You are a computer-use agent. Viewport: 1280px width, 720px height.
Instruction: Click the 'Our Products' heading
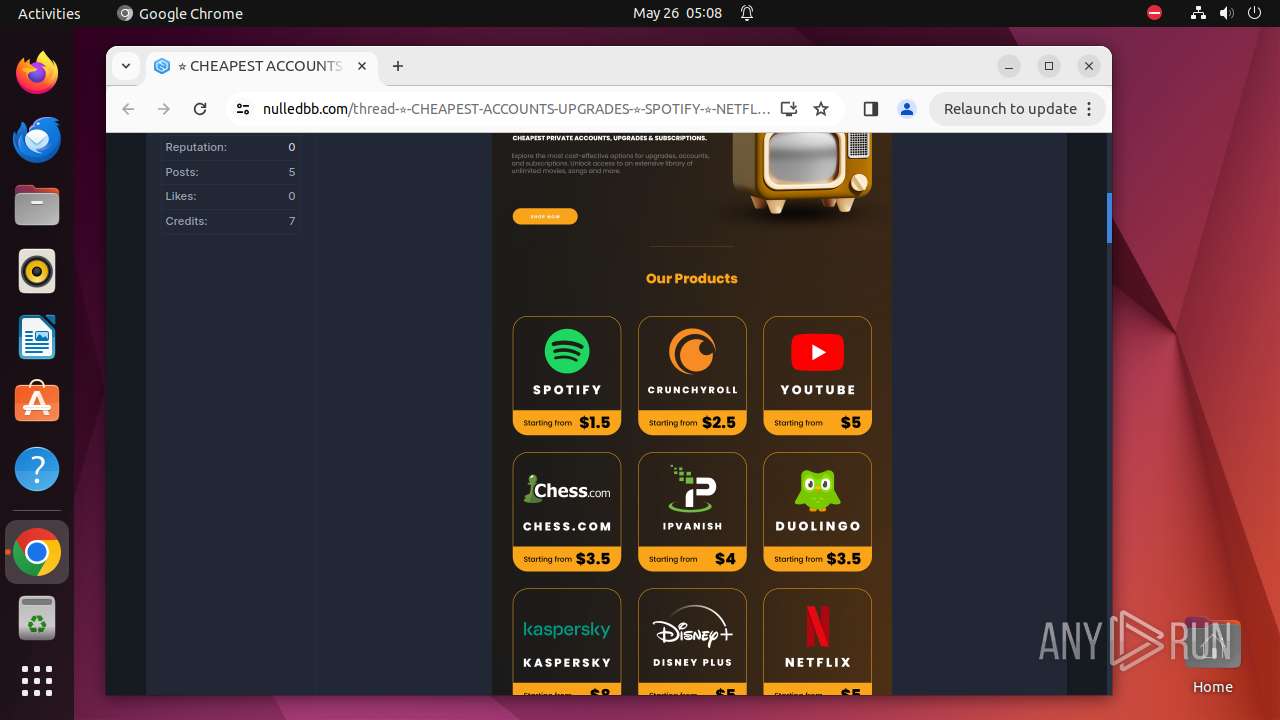click(x=691, y=278)
